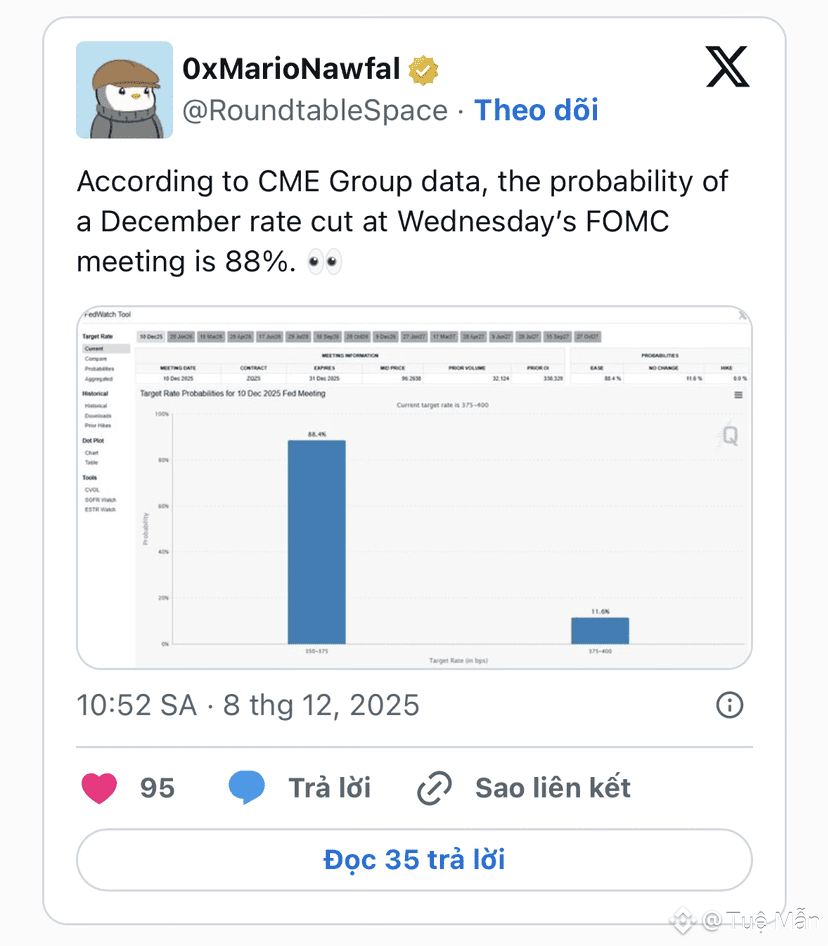Click the reply speech bubble icon

[x=247, y=788]
